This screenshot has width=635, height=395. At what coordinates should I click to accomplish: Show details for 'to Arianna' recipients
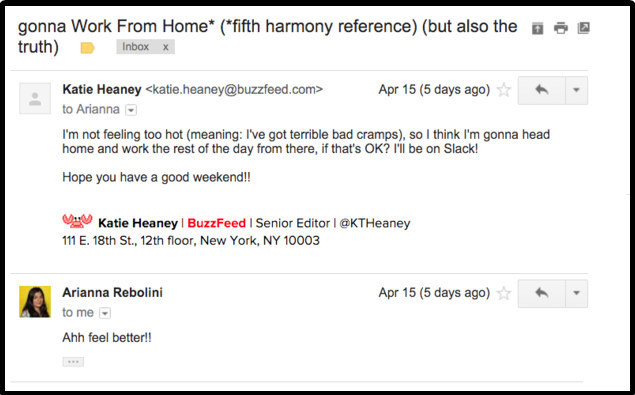pos(131,110)
